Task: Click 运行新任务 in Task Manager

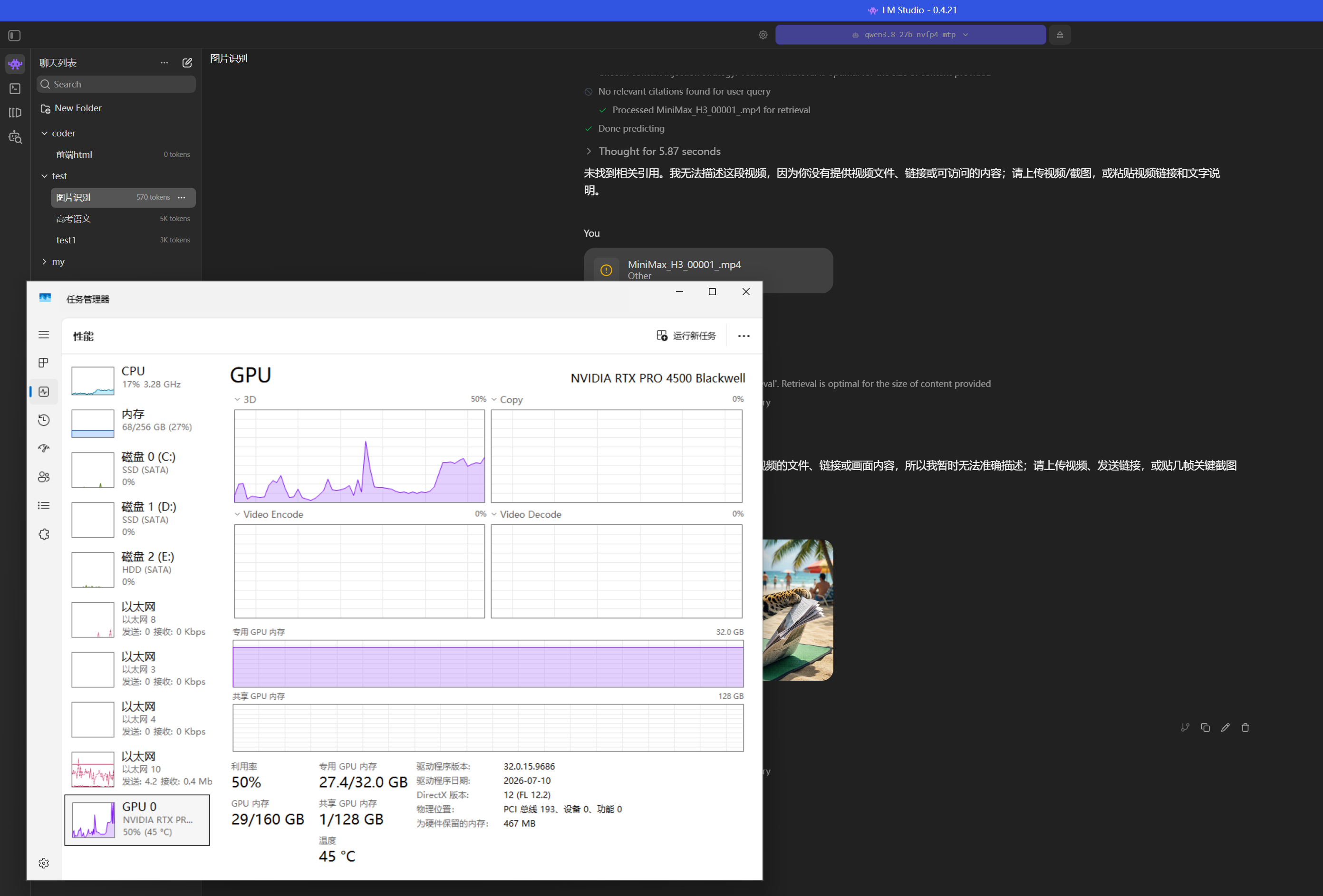Action: [x=686, y=336]
